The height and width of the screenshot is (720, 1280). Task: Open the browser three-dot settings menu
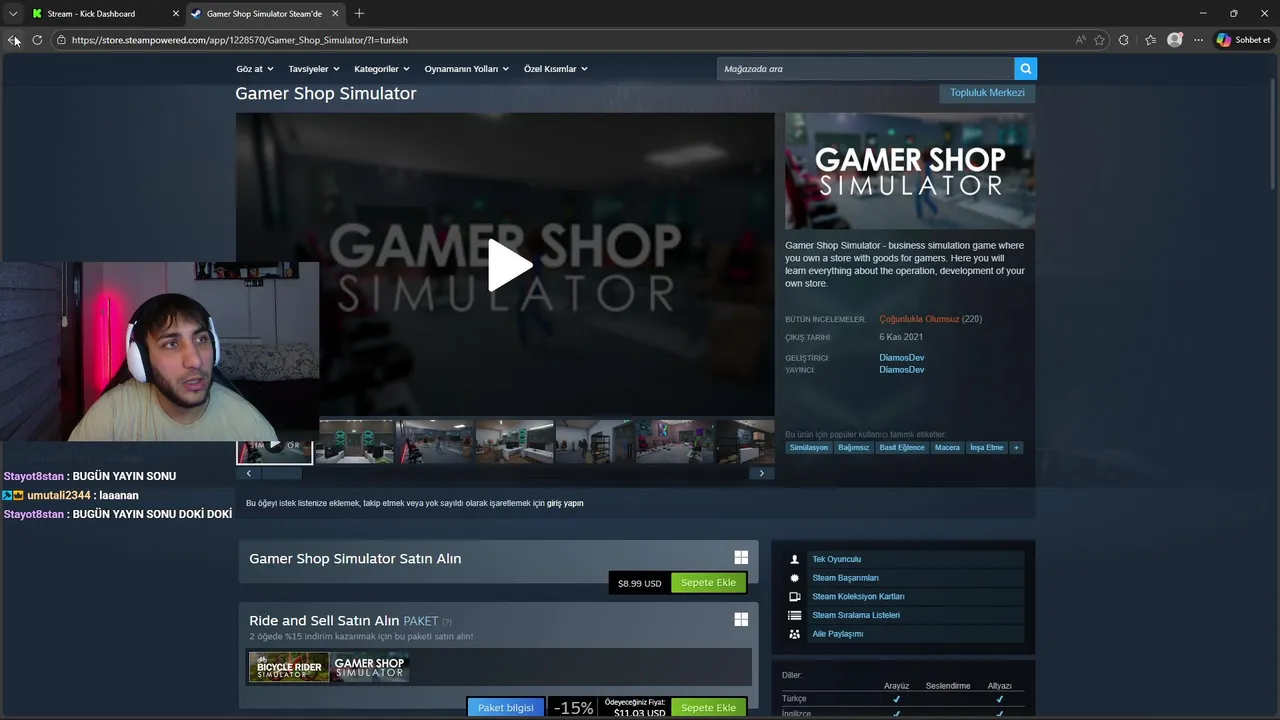1196,40
